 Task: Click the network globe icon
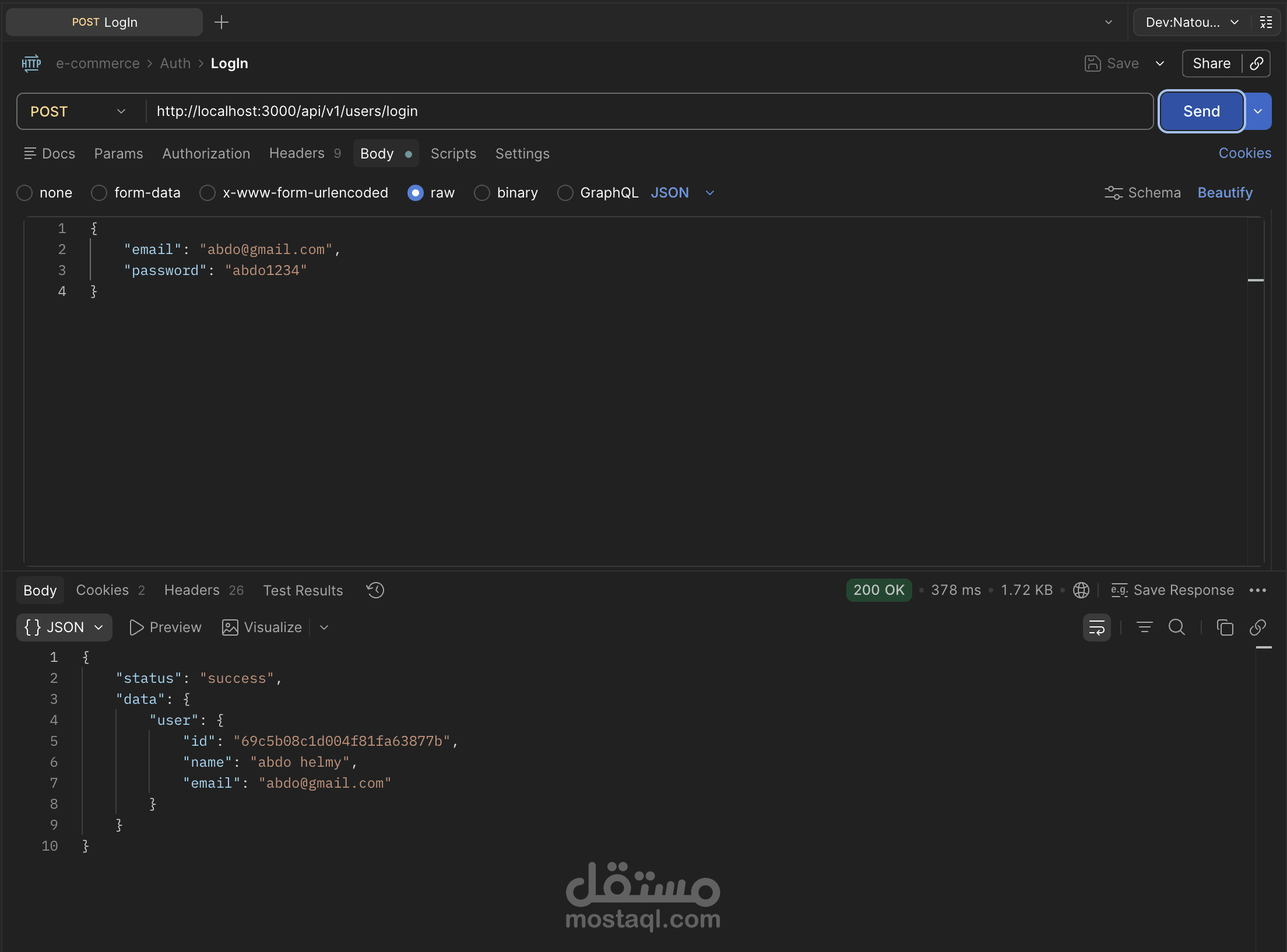point(1081,590)
